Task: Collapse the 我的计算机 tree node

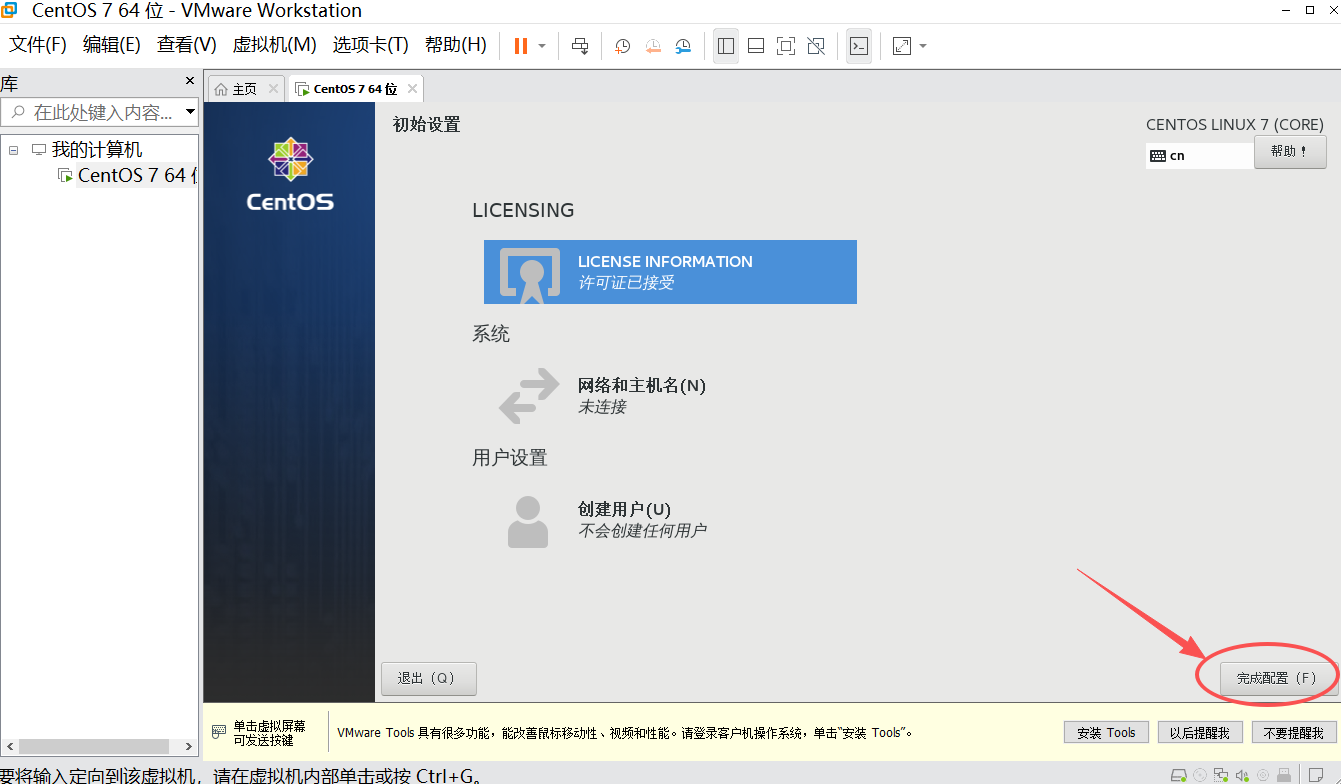Action: (13, 150)
